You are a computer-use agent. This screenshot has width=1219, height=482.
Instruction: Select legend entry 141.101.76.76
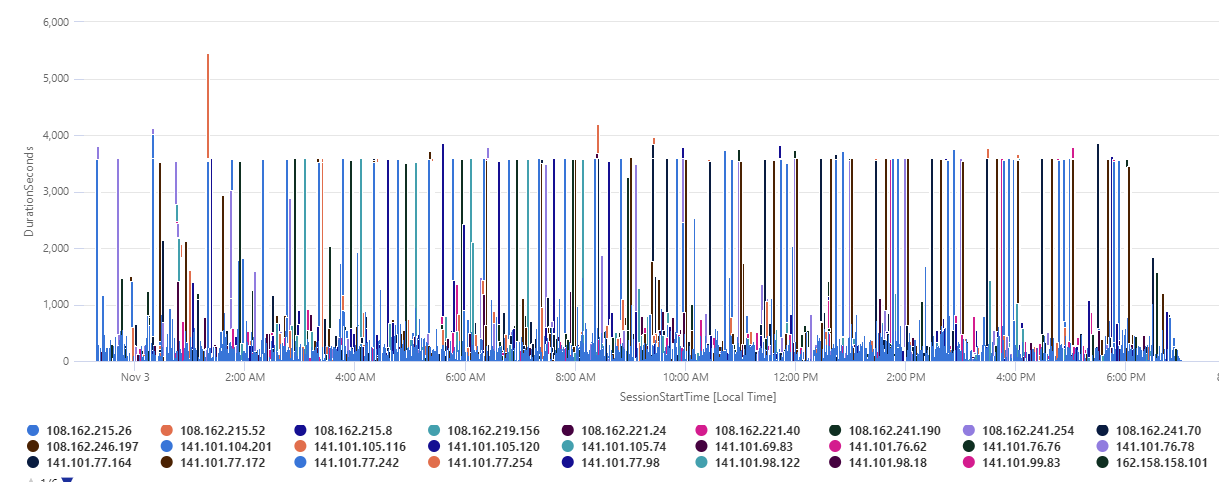(x=1011, y=446)
